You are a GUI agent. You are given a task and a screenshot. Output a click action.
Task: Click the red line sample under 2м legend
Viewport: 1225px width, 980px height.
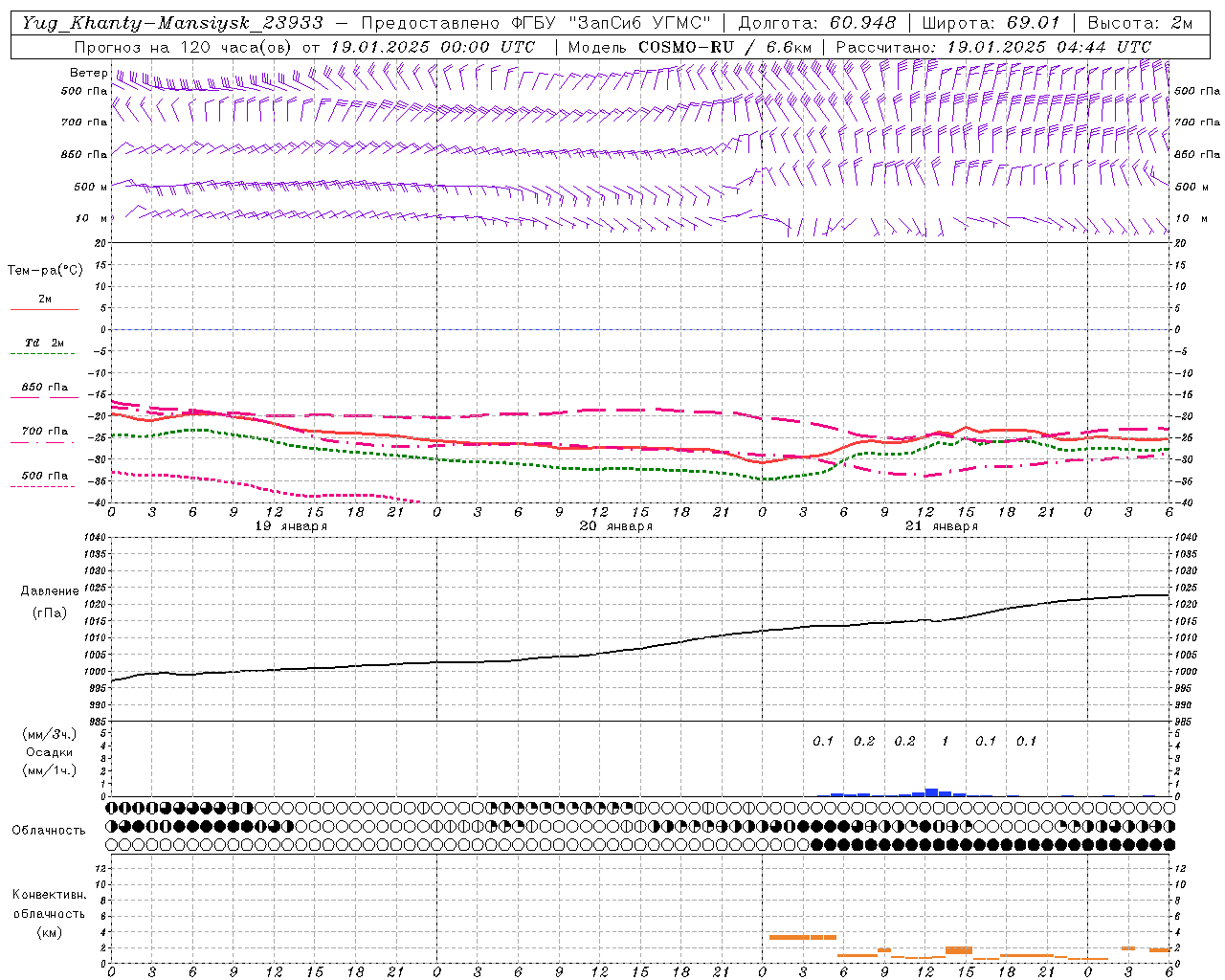coord(44,310)
